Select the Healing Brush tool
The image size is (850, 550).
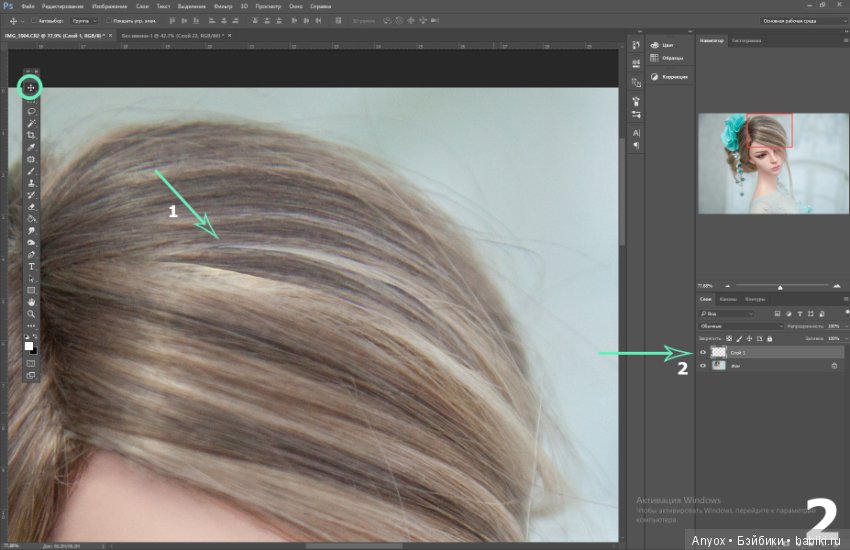point(31,159)
